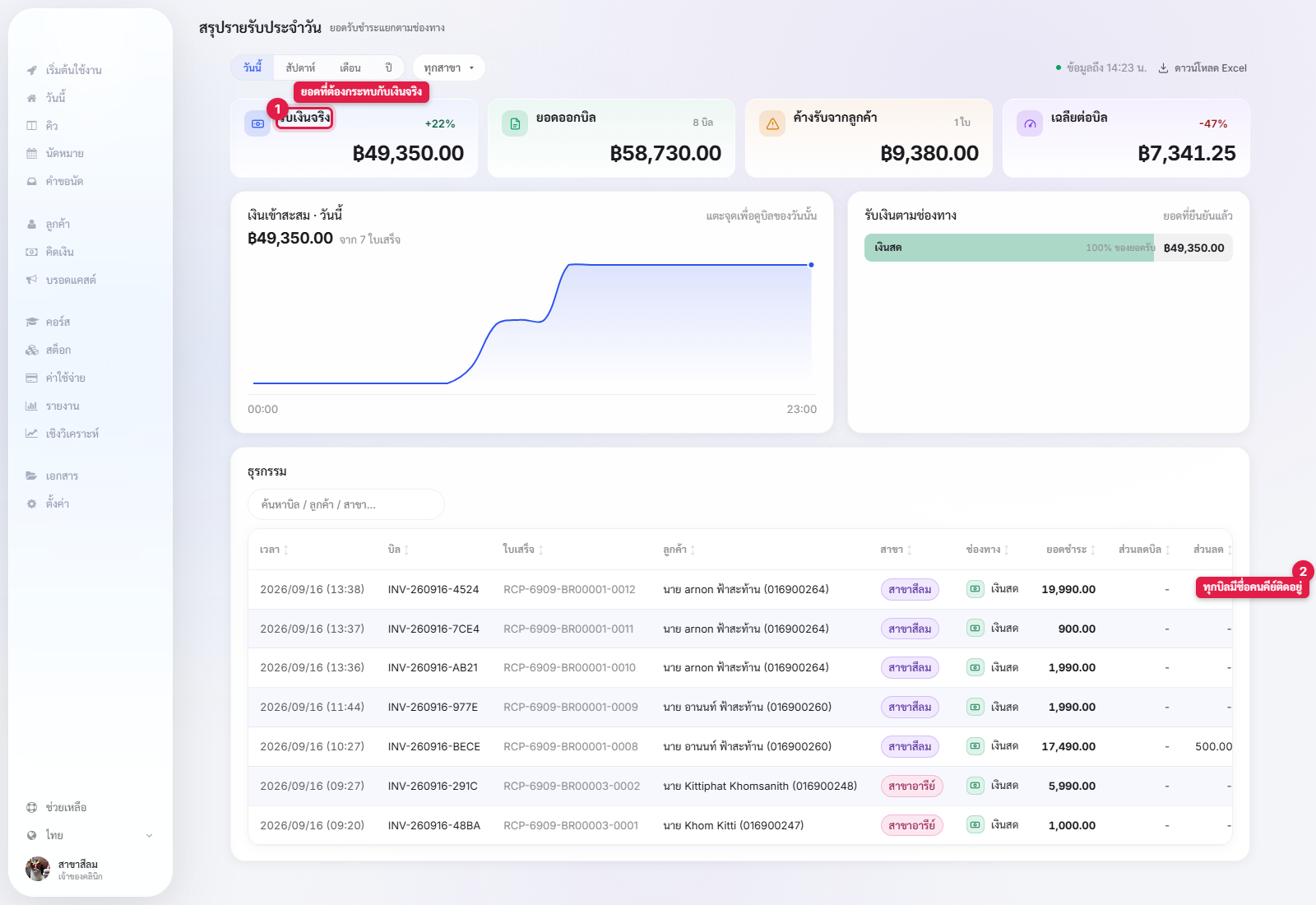Sort table by ใบเสร็จ column
Screen dimensions: 1316x905
(523, 550)
